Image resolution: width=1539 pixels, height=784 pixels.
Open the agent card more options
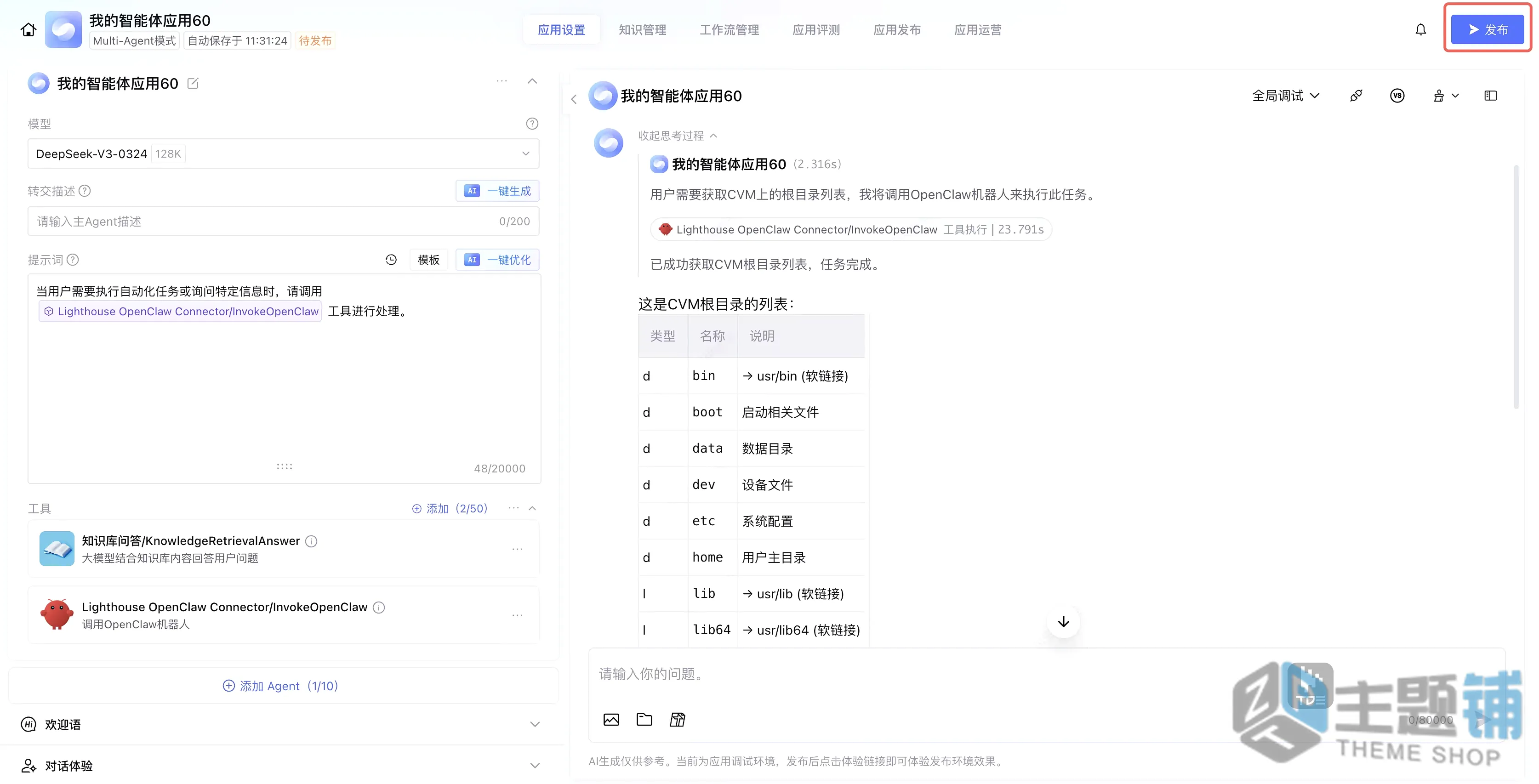pyautogui.click(x=502, y=81)
